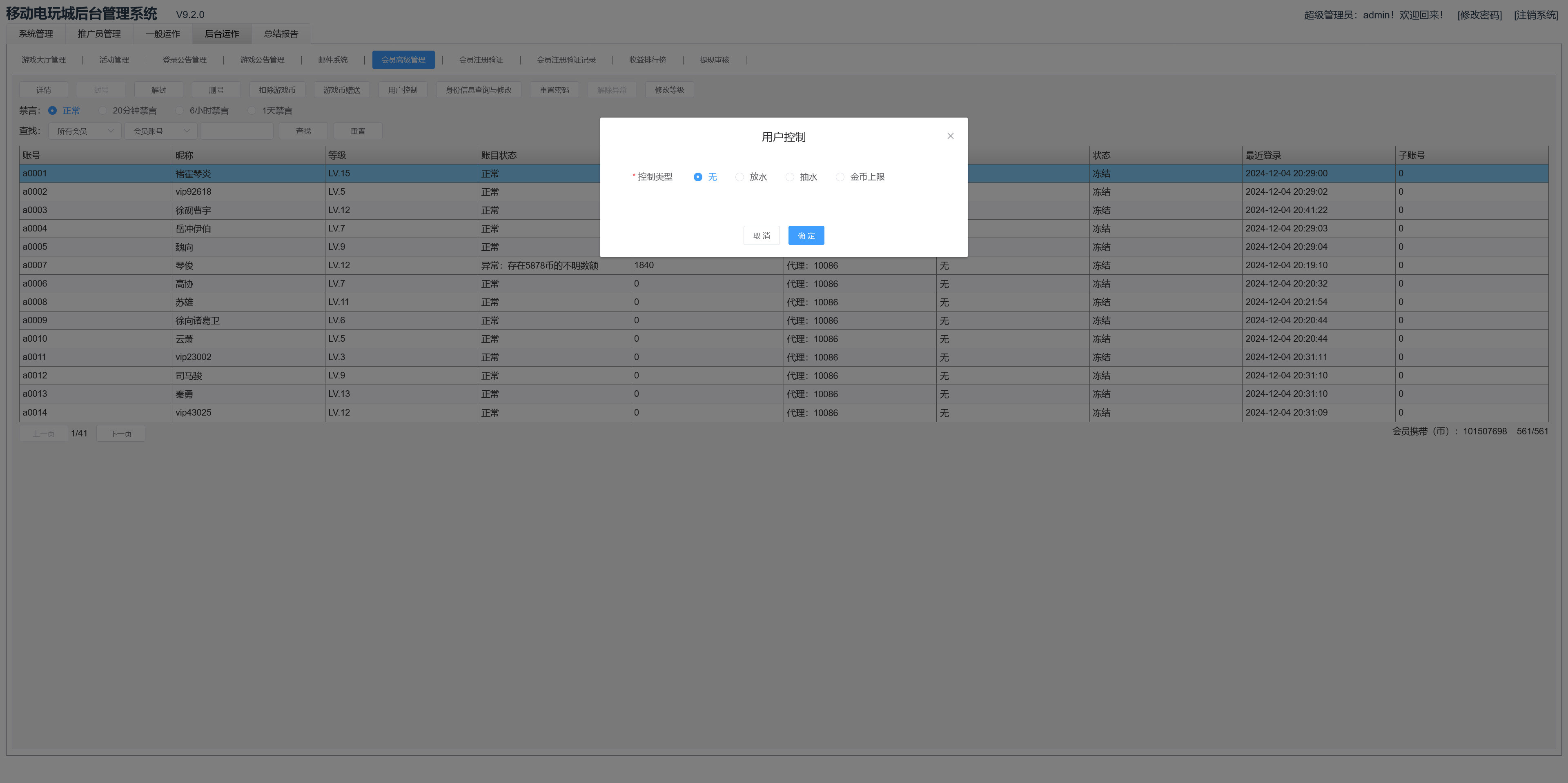Switch to 总结报告 main tab
Image resolution: width=1568 pixels, height=783 pixels.
click(x=281, y=34)
